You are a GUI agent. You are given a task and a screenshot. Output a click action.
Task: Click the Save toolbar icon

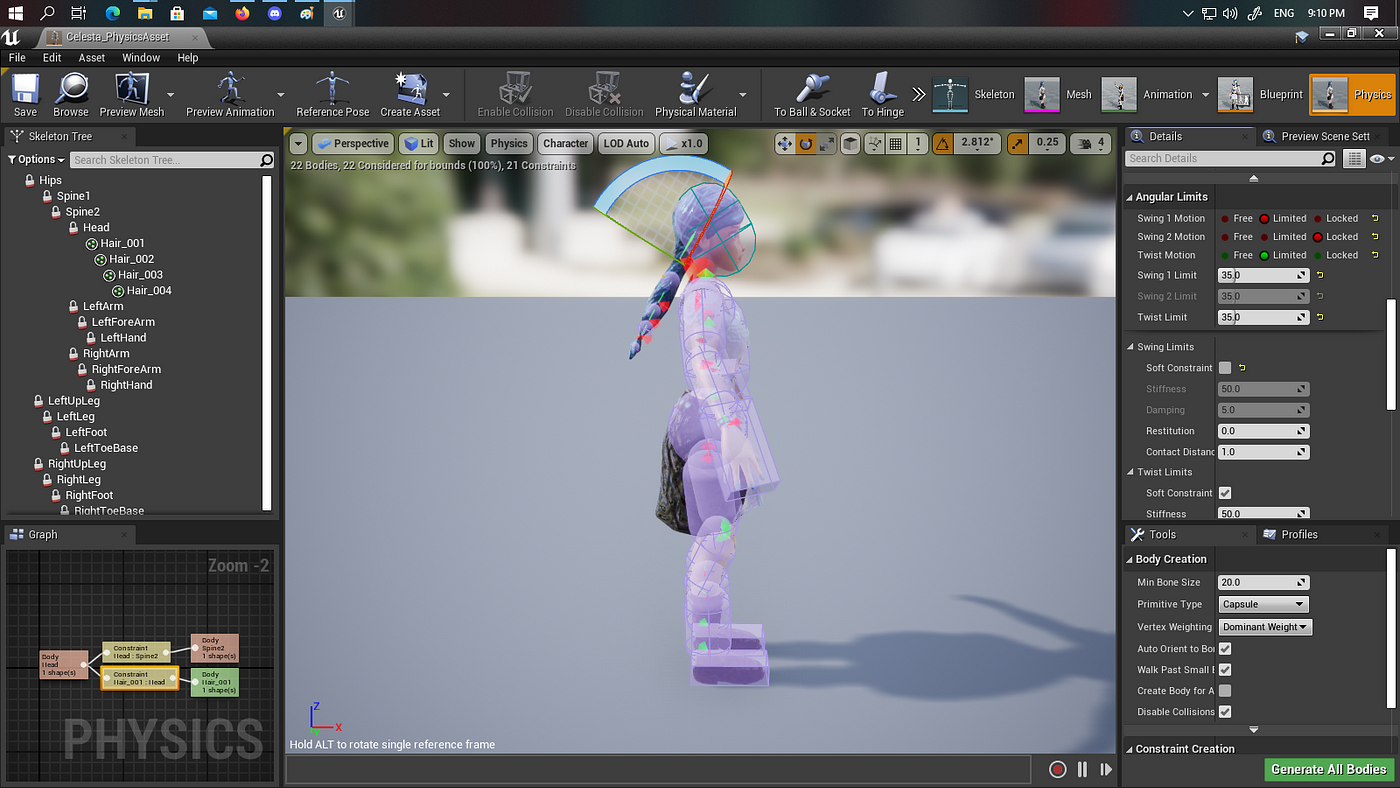pyautogui.click(x=25, y=95)
